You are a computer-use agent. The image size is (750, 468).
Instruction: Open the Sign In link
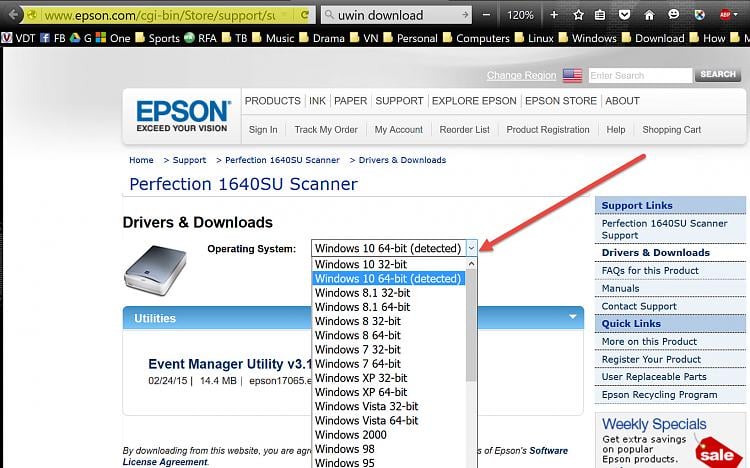tap(263, 130)
